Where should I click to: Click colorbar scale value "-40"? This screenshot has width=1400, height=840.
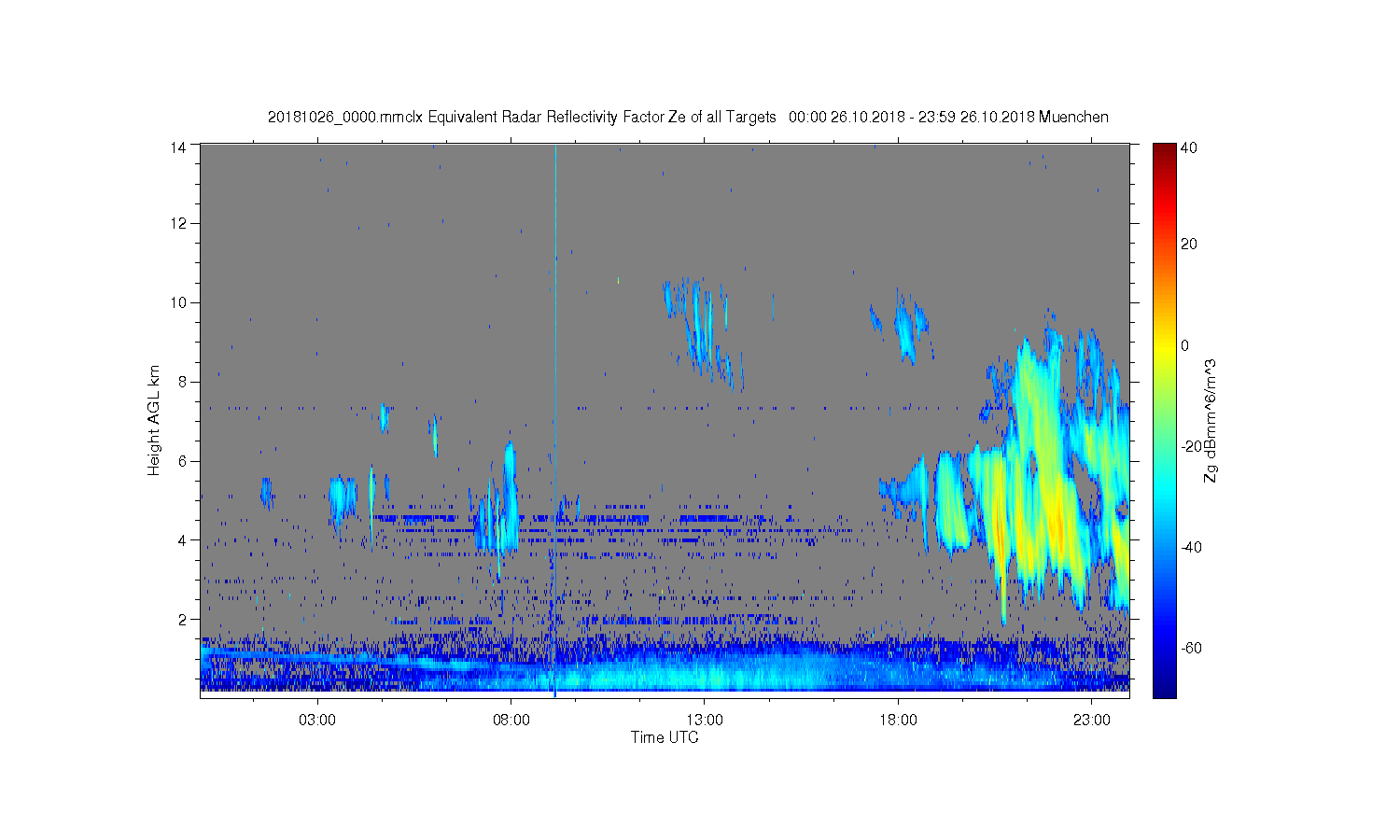point(1191,547)
